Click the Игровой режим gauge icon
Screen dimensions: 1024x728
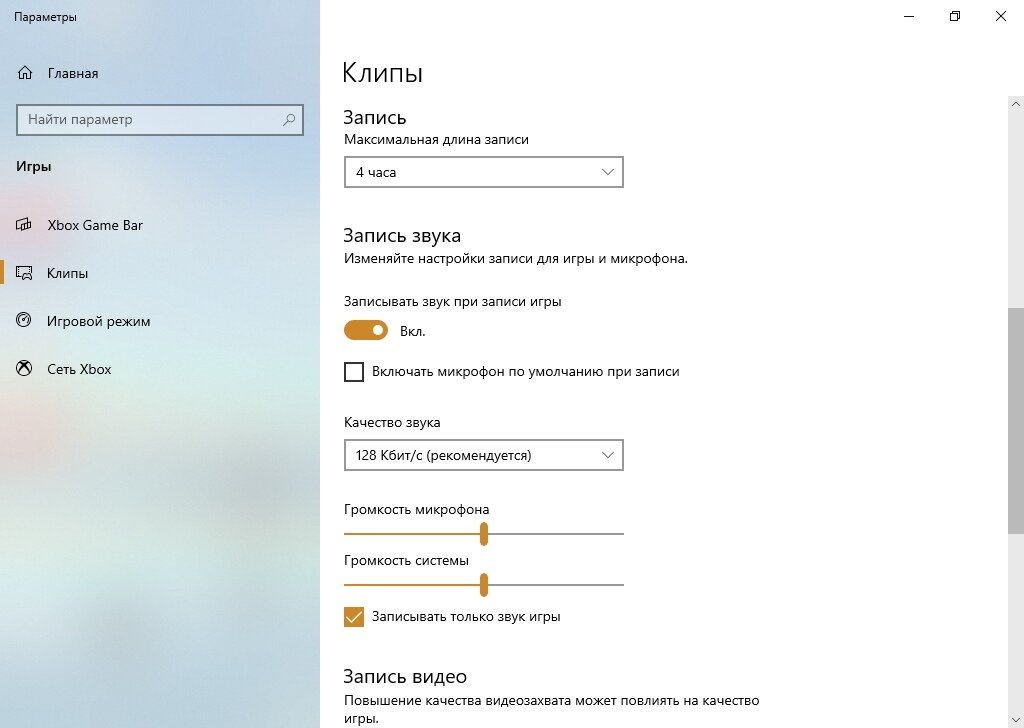(24, 320)
